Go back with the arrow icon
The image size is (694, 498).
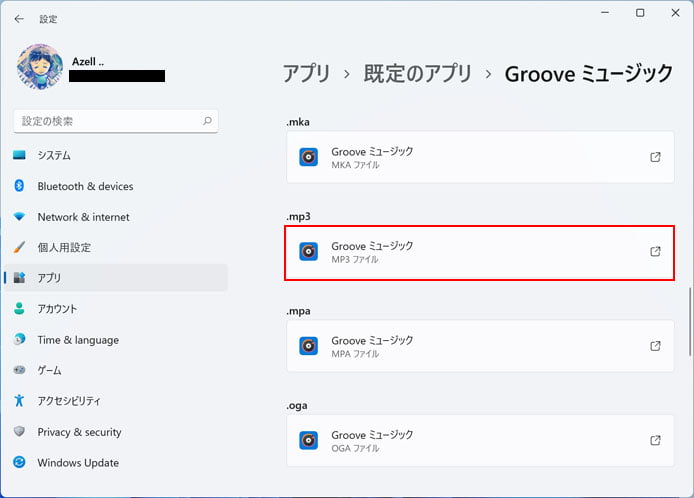[x=19, y=19]
